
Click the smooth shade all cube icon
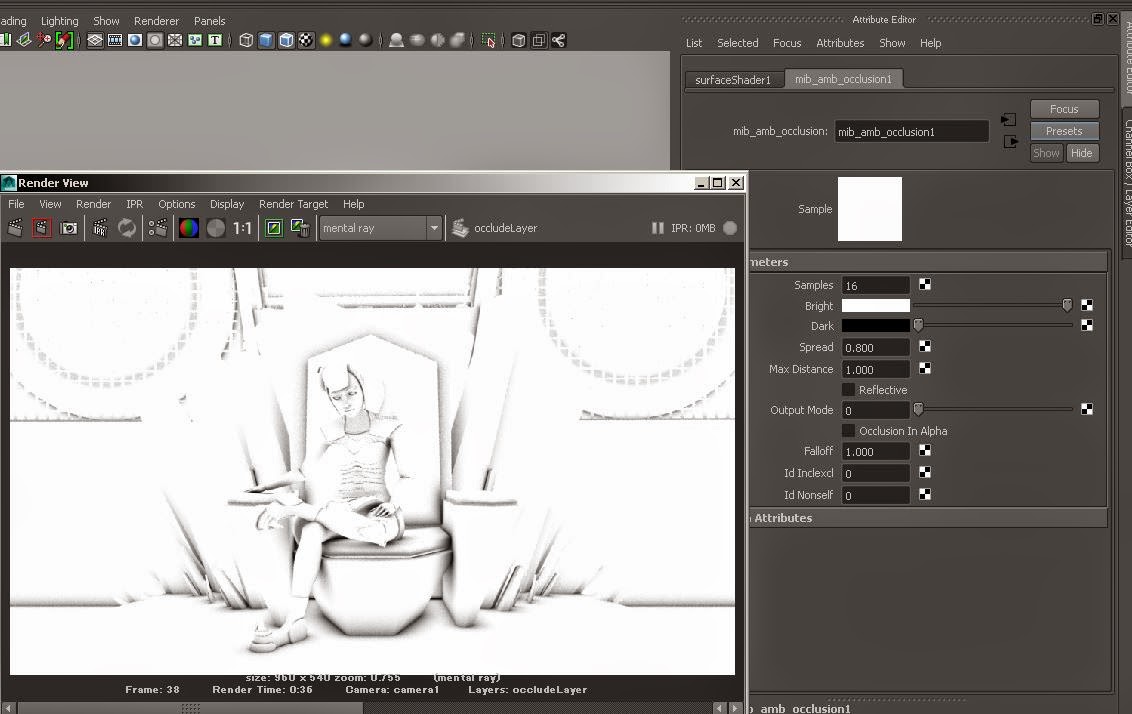click(x=266, y=40)
